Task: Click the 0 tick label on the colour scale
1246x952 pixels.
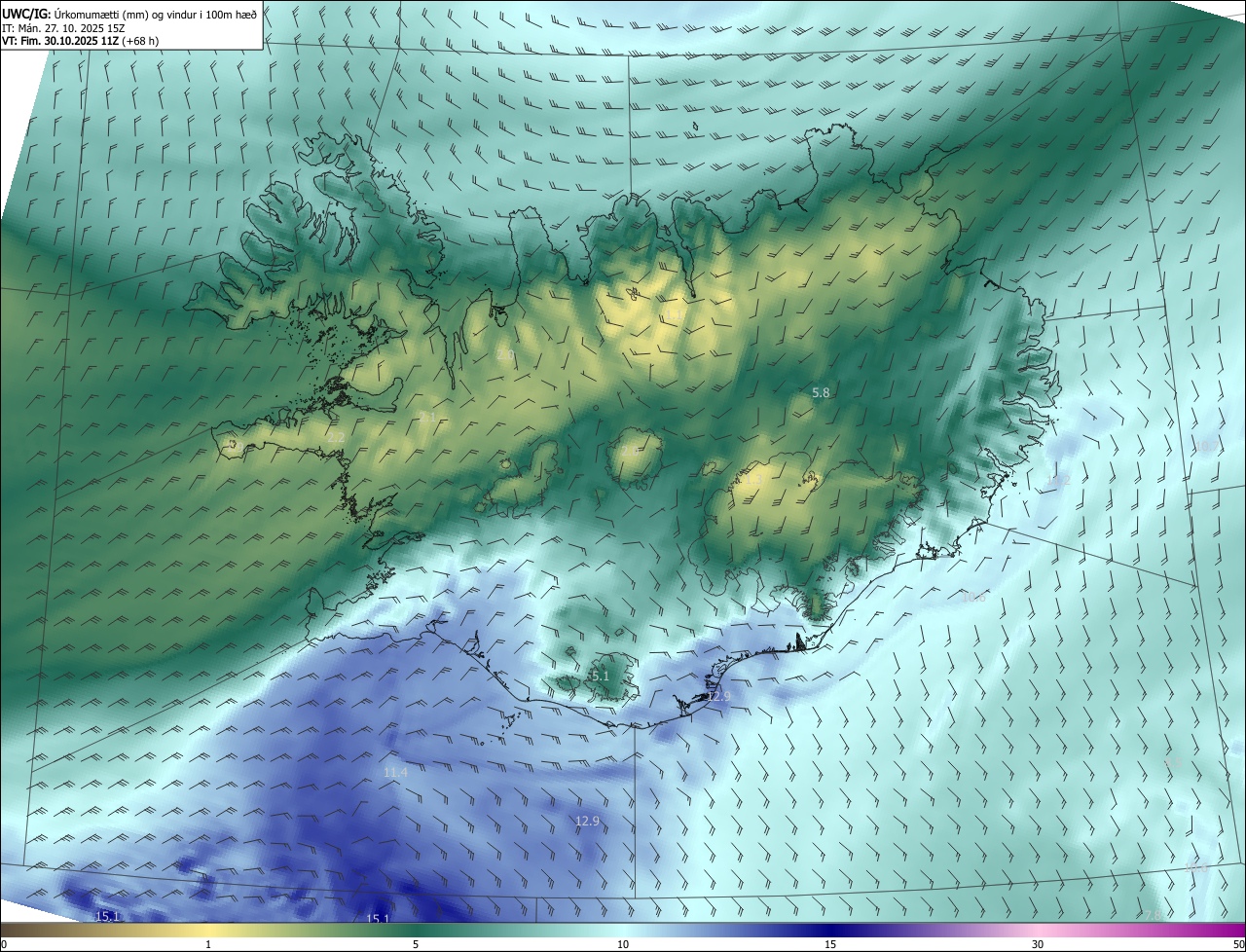Action: [x=3, y=945]
